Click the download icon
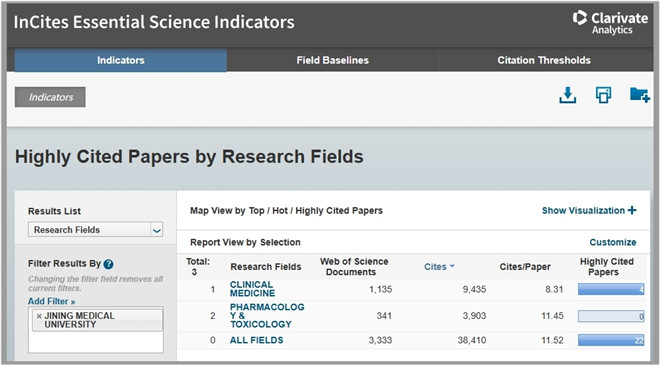The width and height of the screenshot is (660, 365). [x=567, y=95]
